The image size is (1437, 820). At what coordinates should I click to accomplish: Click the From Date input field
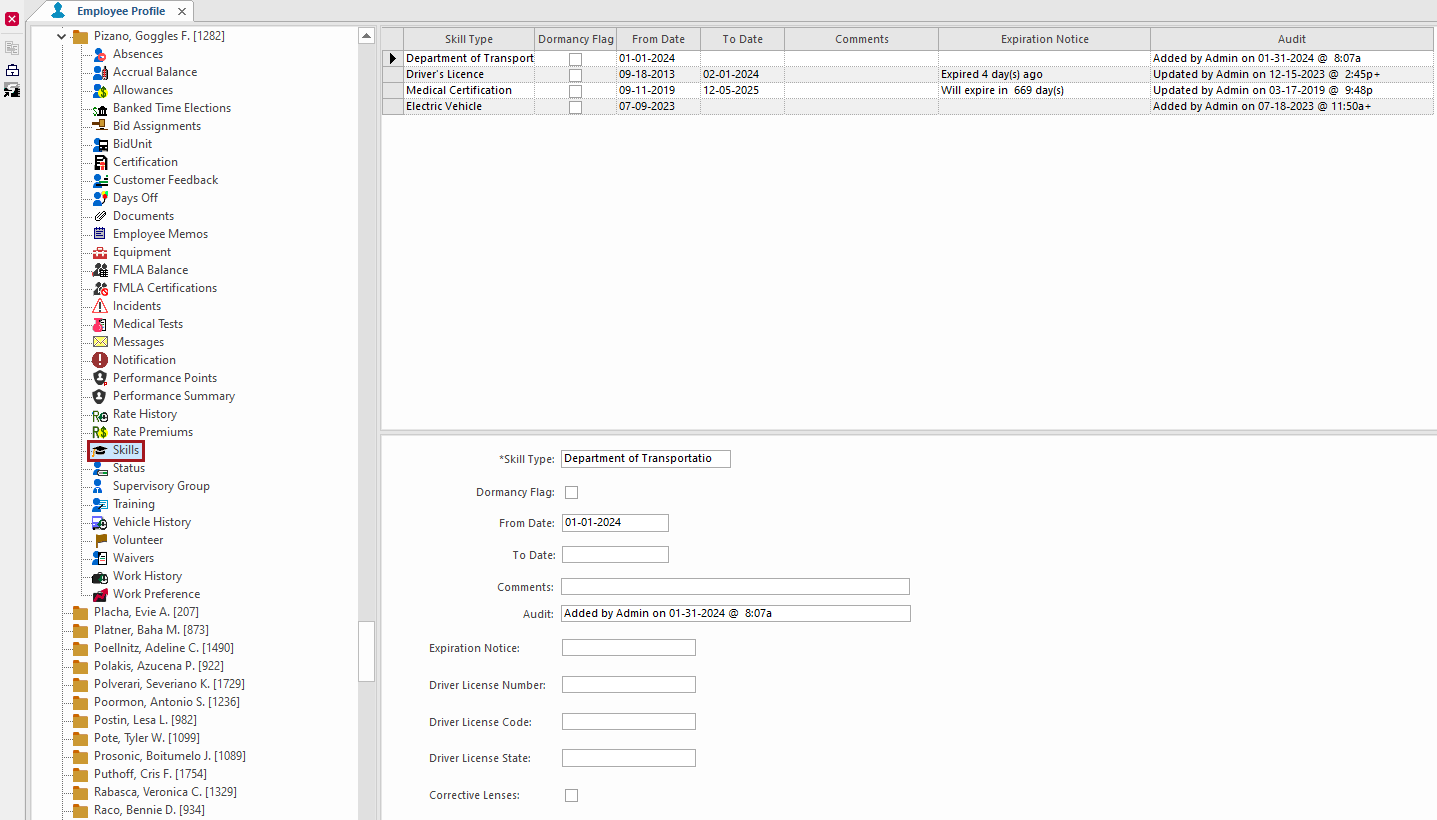click(614, 522)
